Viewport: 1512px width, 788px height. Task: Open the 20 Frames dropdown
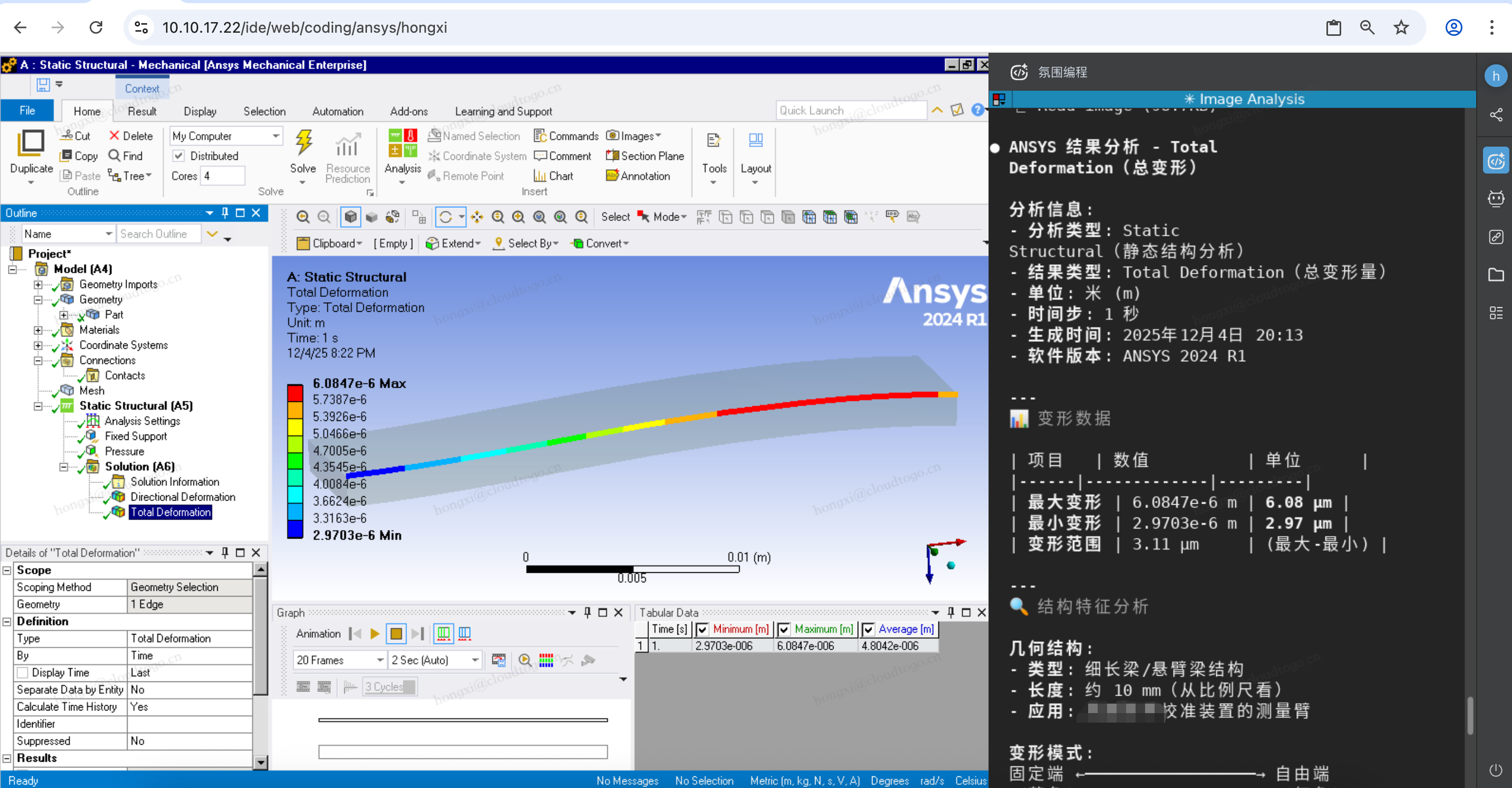point(380,660)
